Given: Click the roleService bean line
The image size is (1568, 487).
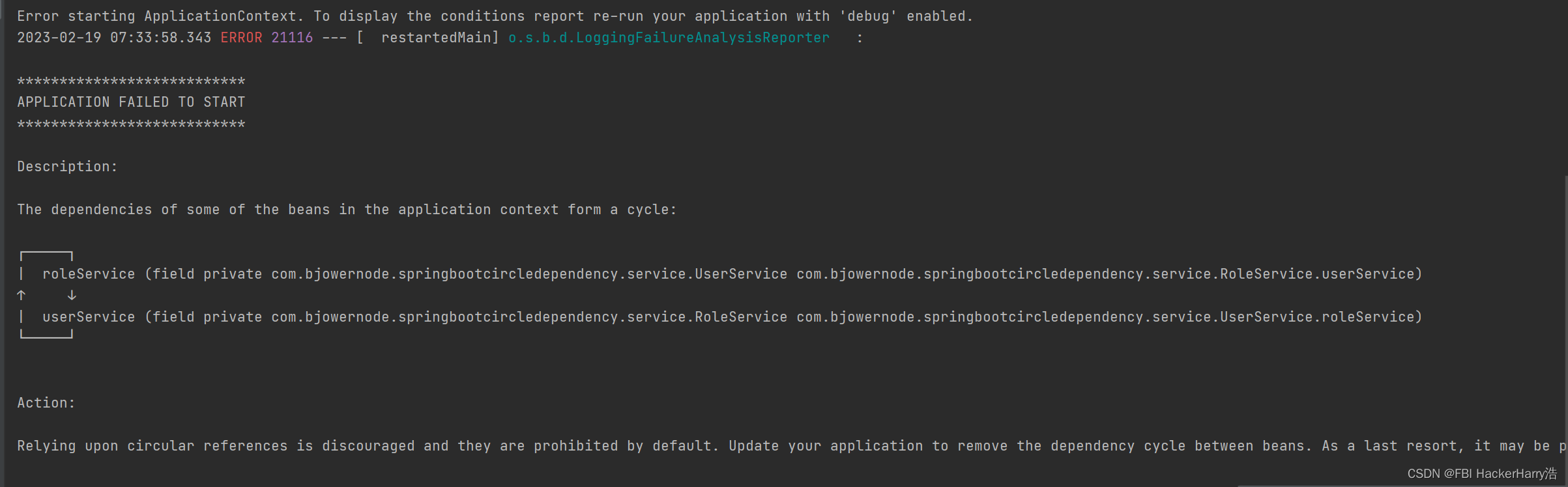Looking at the screenshot, I should pyautogui.click(x=732, y=274).
